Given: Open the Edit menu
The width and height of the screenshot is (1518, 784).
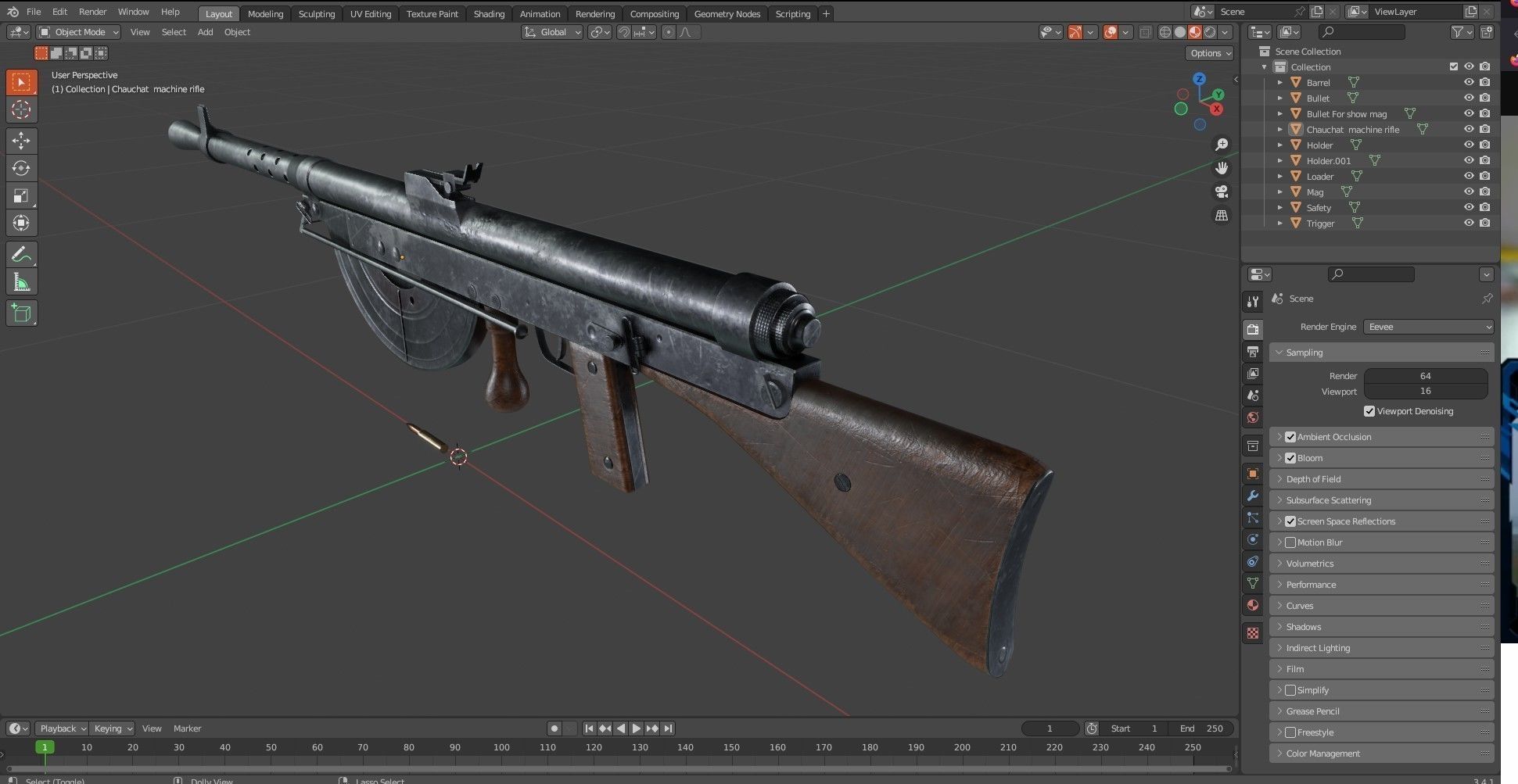Looking at the screenshot, I should pyautogui.click(x=59, y=11).
